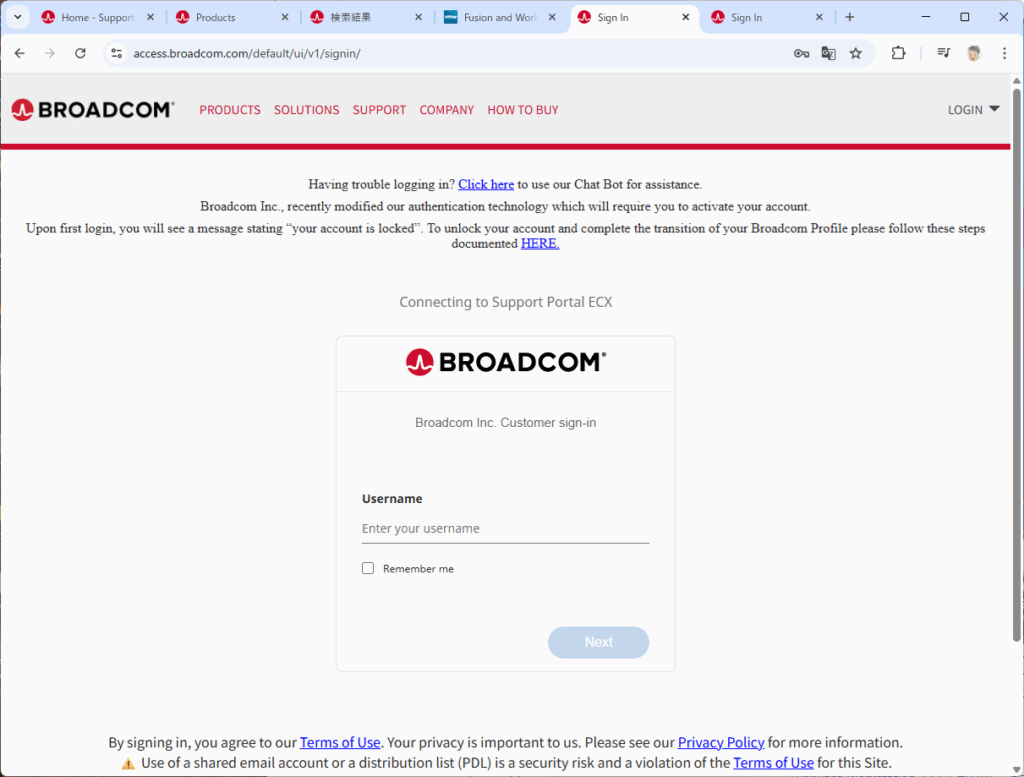1024x777 pixels.
Task: Expand the LOGIN dropdown
Action: pyautogui.click(x=974, y=110)
